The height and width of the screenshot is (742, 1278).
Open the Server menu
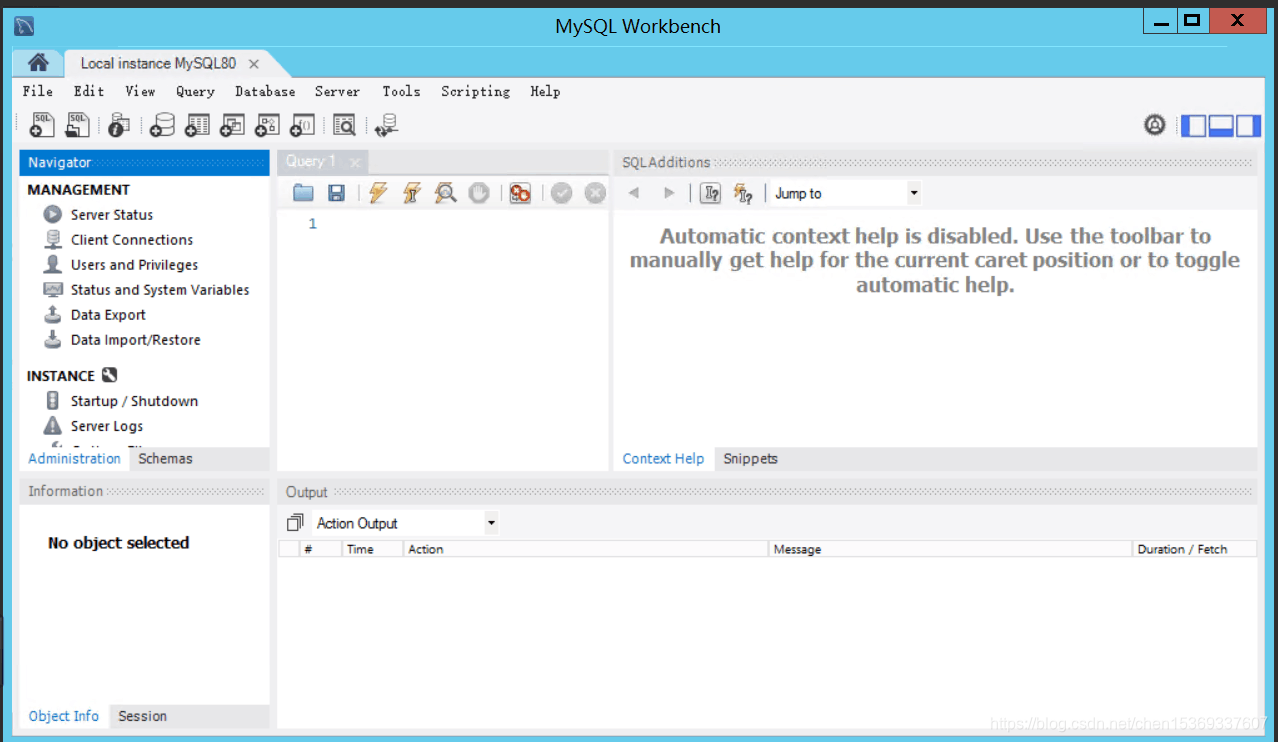337,91
